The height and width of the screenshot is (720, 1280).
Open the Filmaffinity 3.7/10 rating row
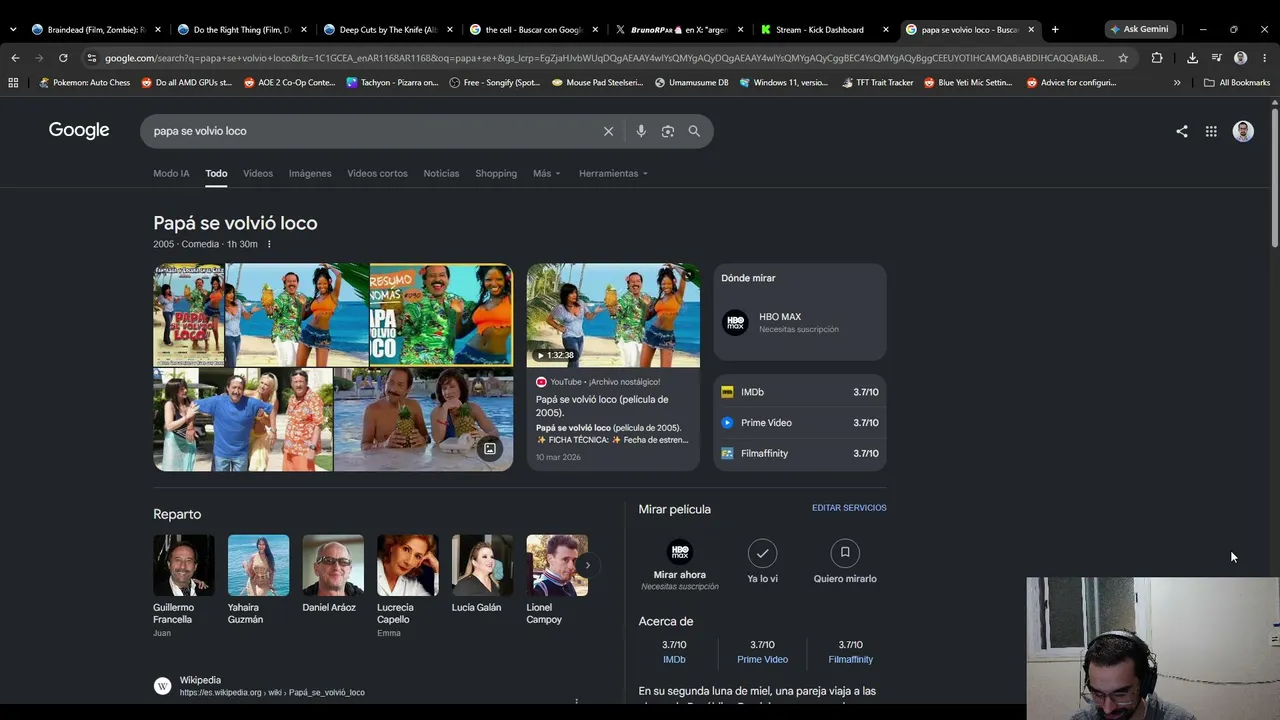point(799,453)
